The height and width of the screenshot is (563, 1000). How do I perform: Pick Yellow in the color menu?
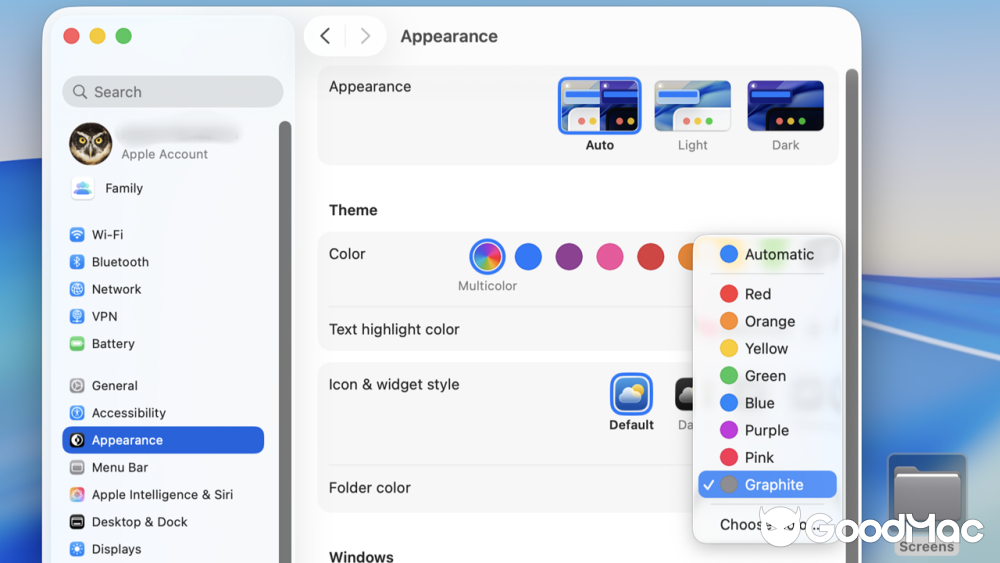tap(767, 349)
